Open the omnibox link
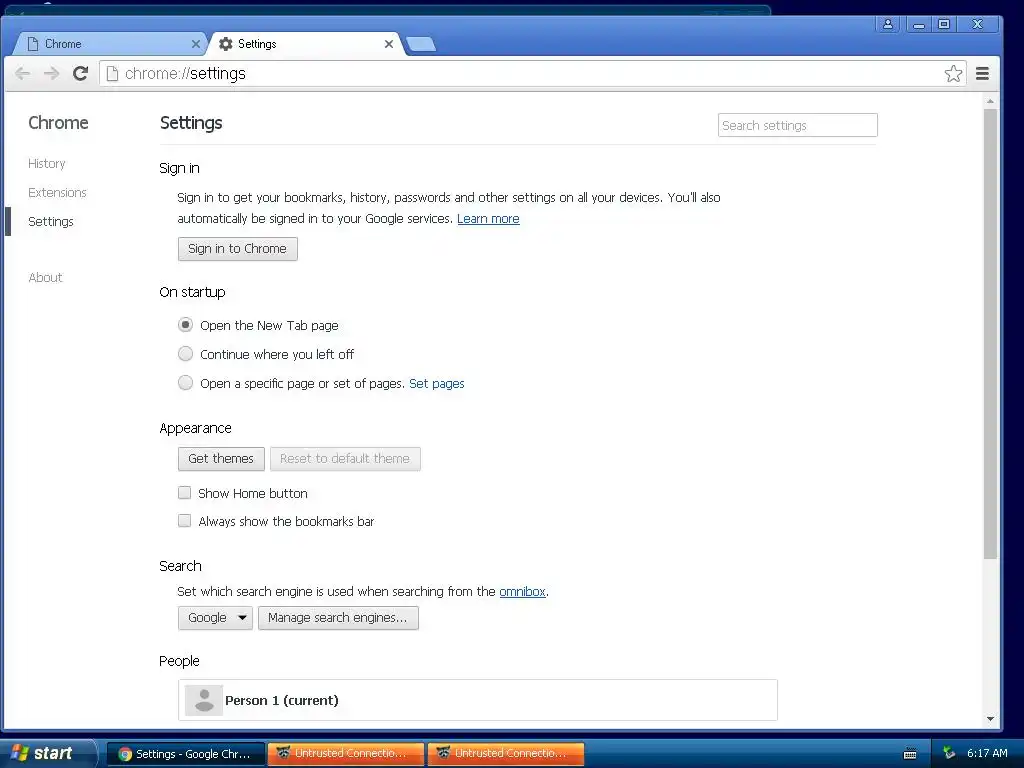The width and height of the screenshot is (1024, 768). (x=522, y=592)
